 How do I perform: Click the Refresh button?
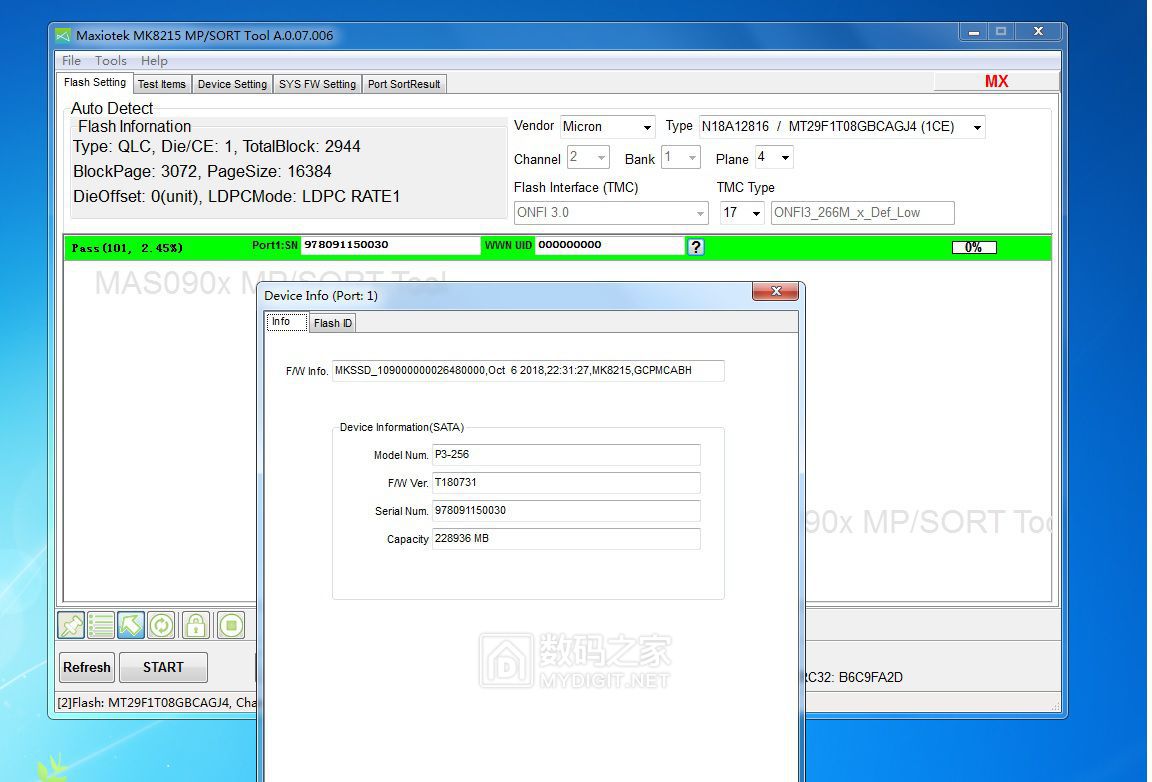click(86, 667)
